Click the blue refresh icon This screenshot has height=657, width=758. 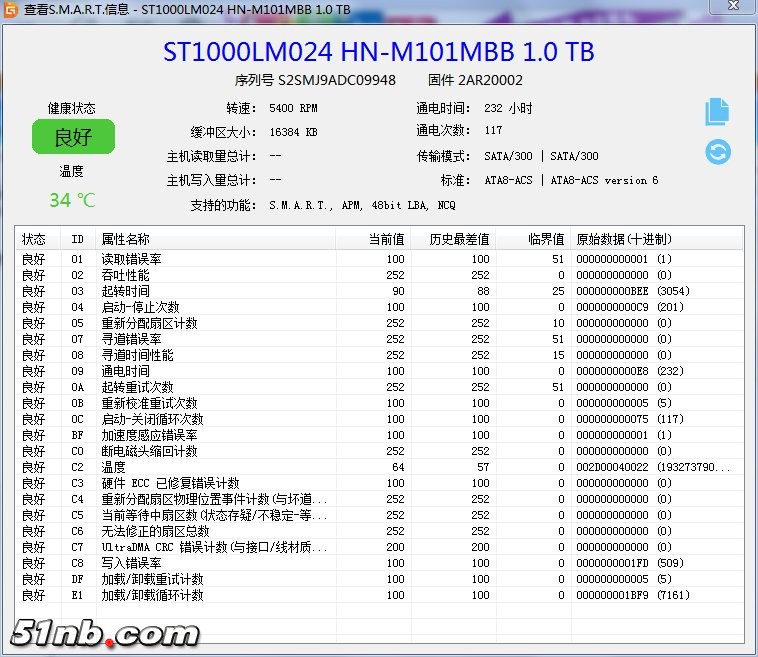click(x=717, y=152)
